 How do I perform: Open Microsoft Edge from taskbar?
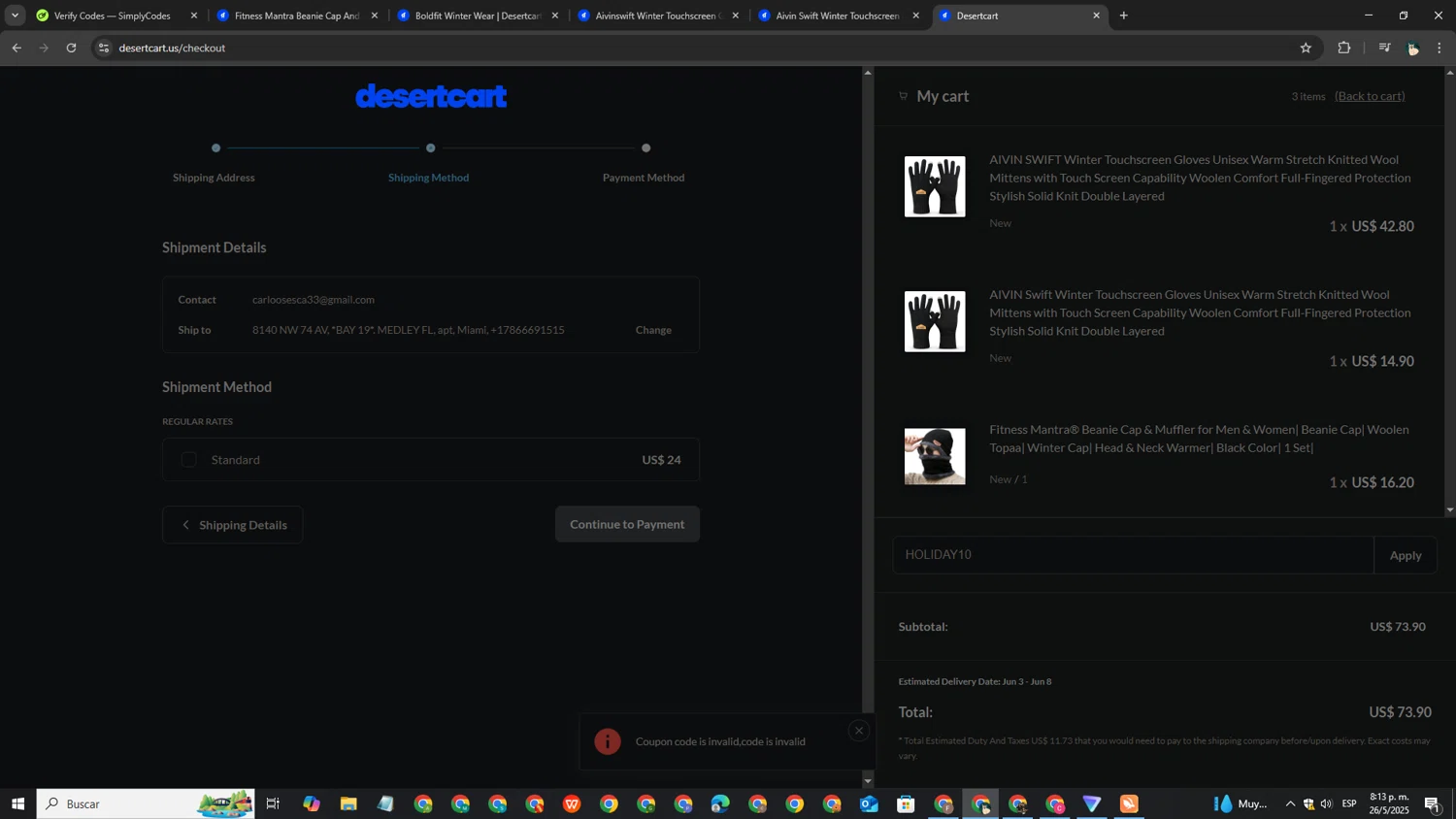coord(720,803)
